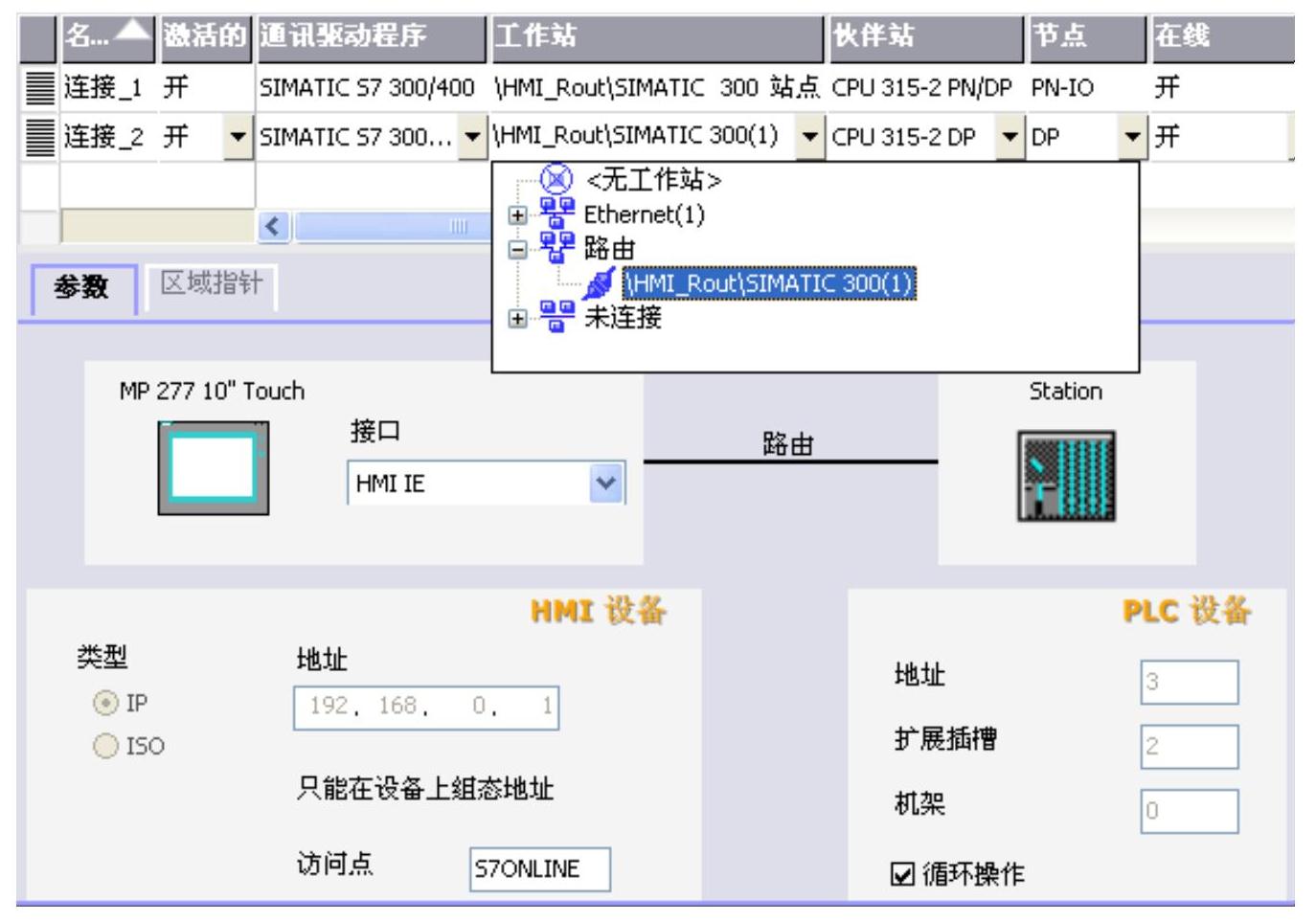Click the 机架 field showing 0
Screen dimensions: 1316x922
coord(1189,811)
